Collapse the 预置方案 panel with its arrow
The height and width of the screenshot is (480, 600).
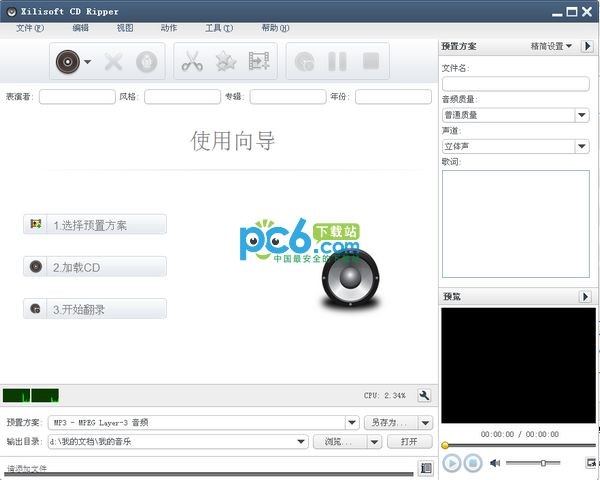click(588, 46)
